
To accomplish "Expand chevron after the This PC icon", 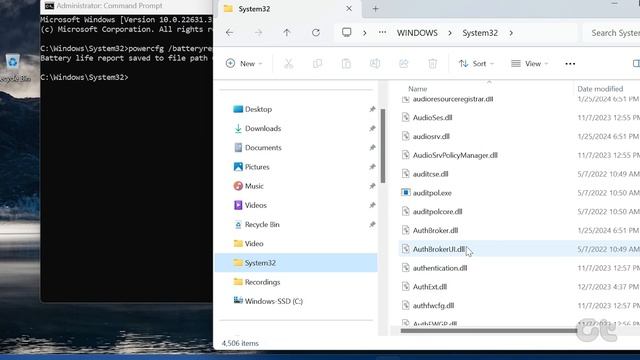I will tap(364, 33).
